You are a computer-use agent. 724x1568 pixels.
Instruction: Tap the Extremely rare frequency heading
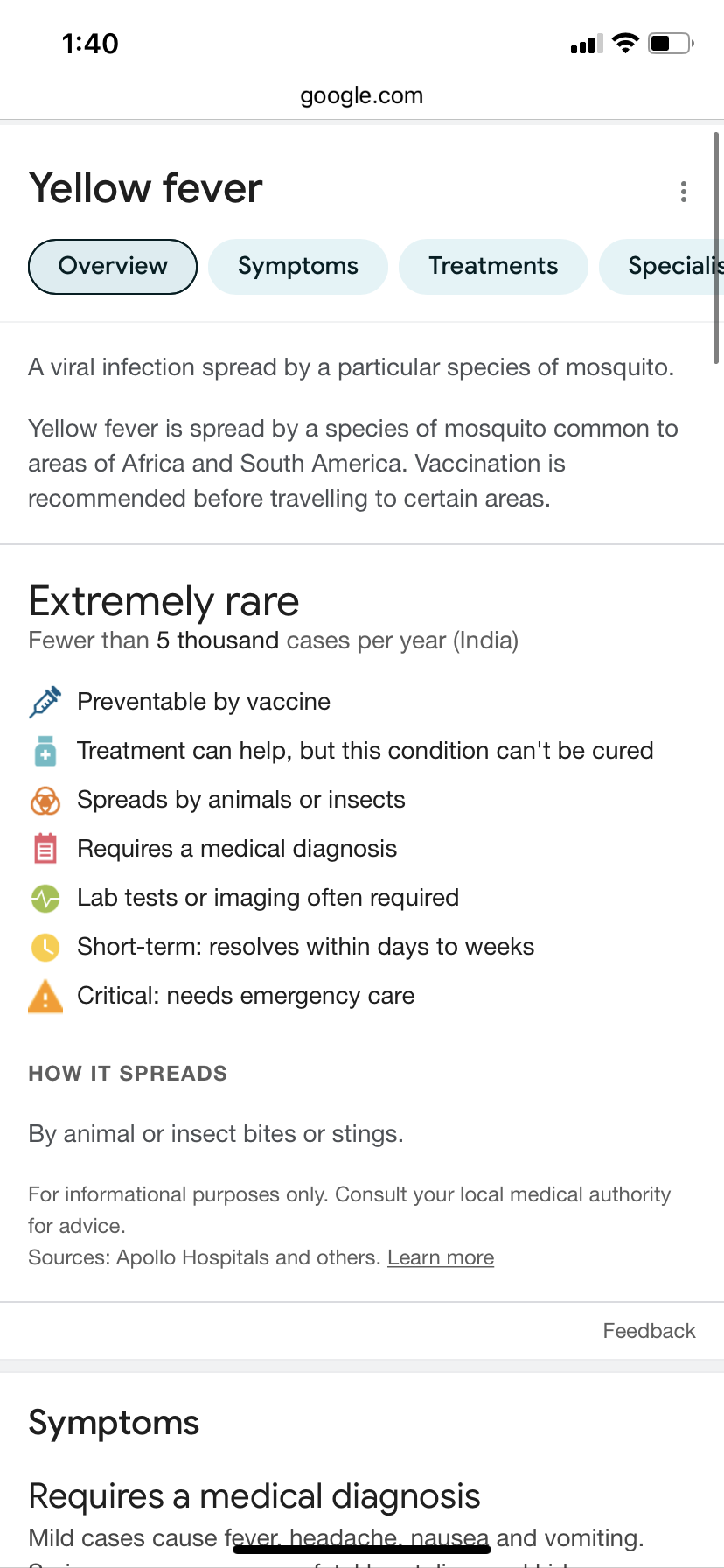pyautogui.click(x=164, y=601)
